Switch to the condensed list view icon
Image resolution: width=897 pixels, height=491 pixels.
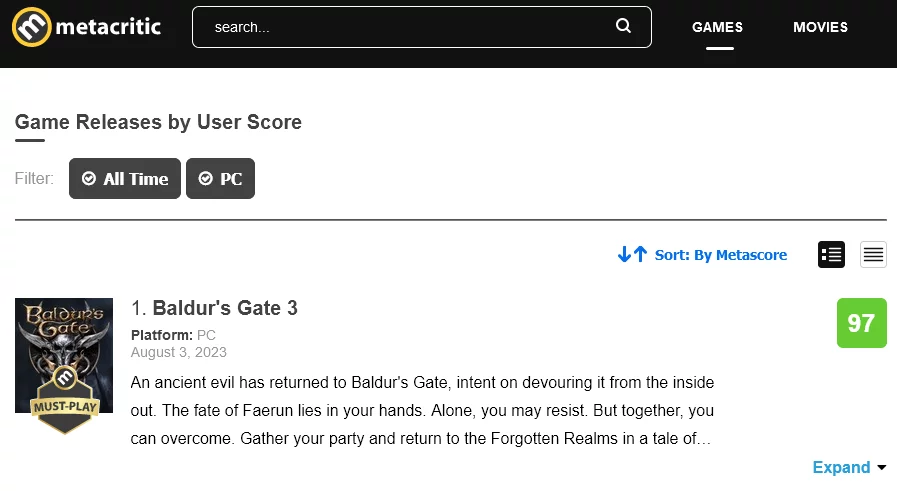[x=873, y=254]
